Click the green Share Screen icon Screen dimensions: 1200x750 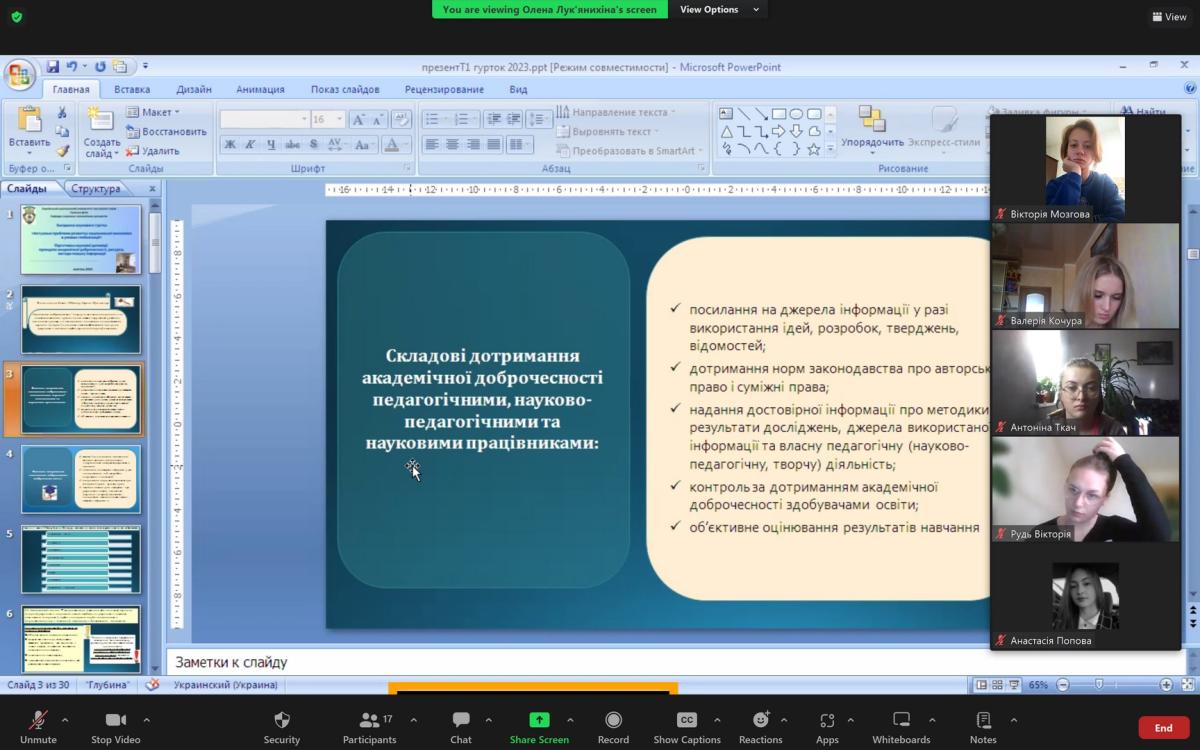point(539,720)
